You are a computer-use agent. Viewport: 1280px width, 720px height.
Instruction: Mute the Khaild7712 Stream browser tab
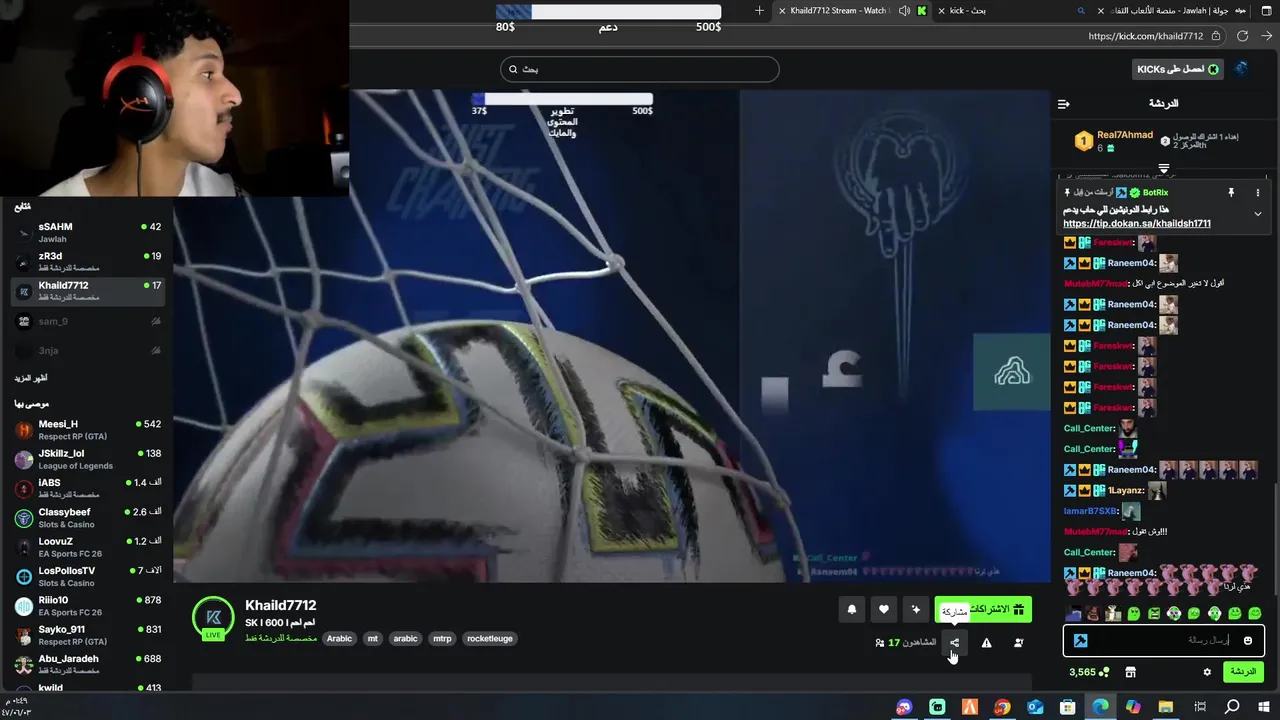coord(904,10)
